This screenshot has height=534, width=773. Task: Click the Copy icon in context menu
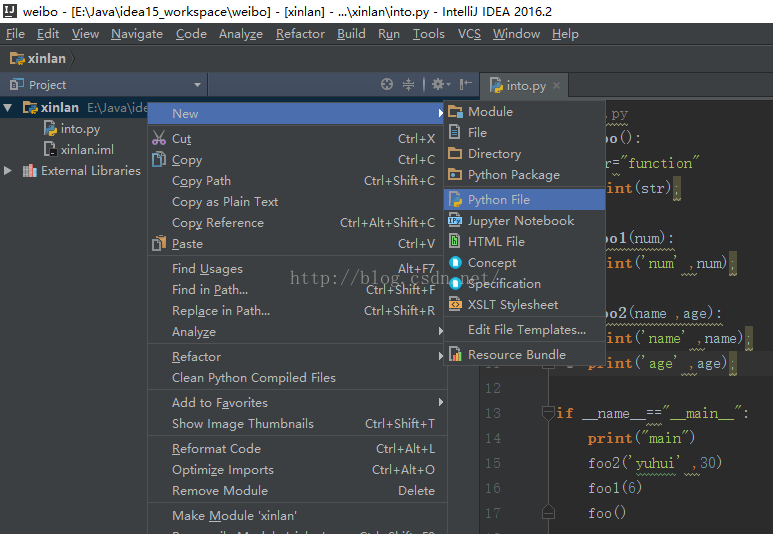(x=159, y=159)
